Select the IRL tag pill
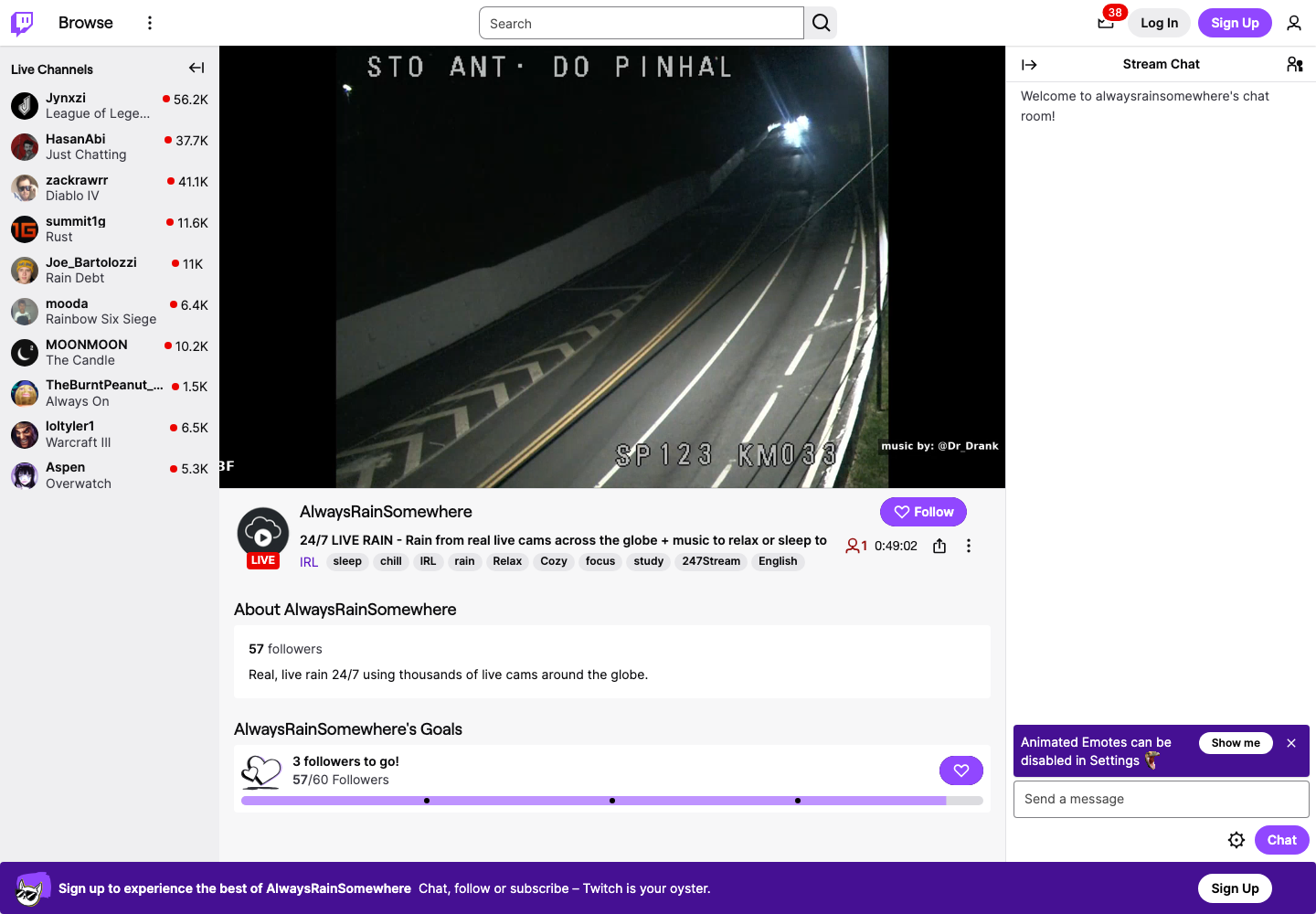This screenshot has width=1316, height=914. 428,561
